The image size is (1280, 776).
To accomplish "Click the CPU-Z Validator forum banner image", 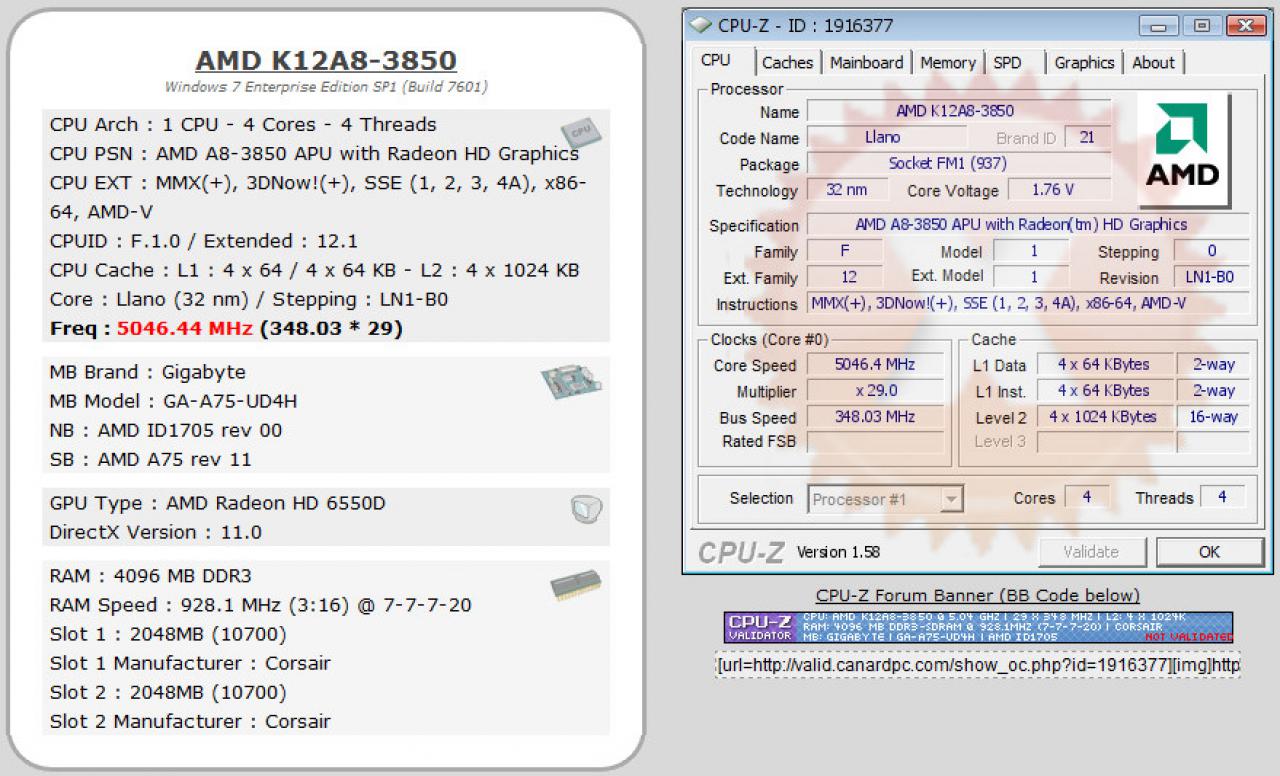I will (x=978, y=627).
